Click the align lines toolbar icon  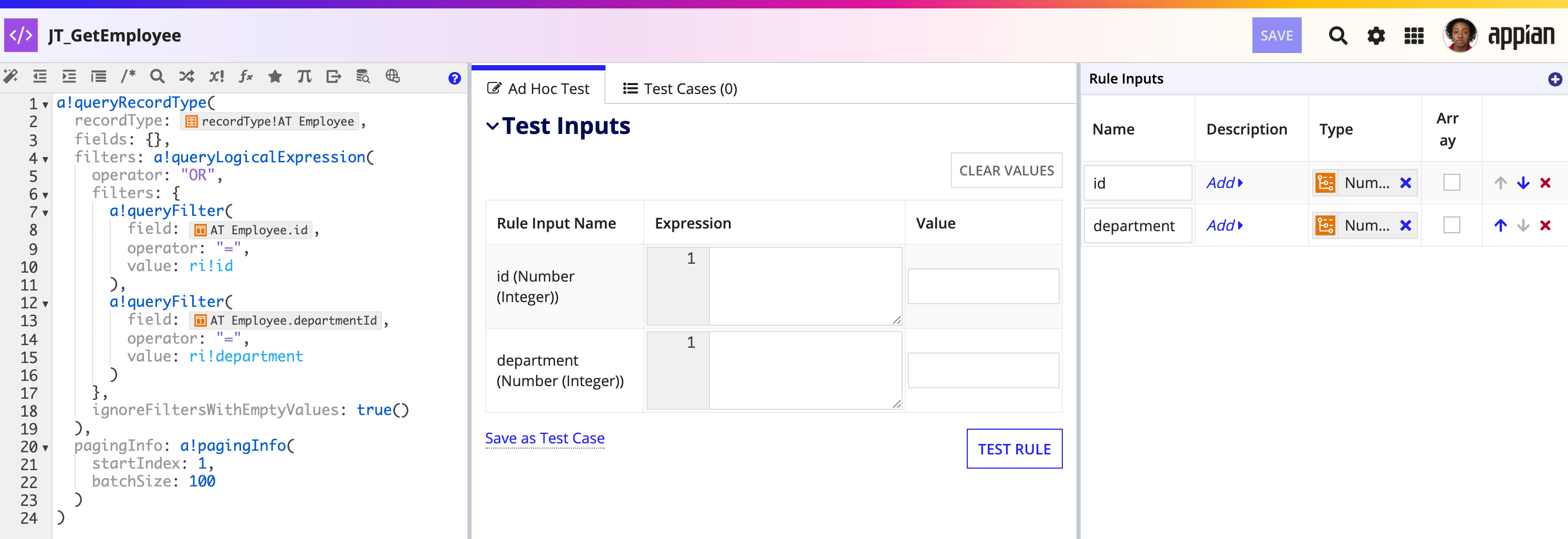[x=98, y=76]
